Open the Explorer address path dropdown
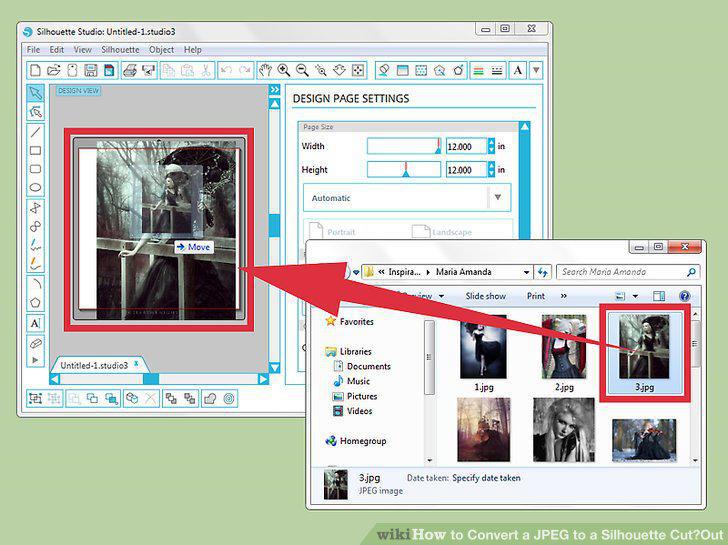This screenshot has width=728, height=545. [x=526, y=272]
